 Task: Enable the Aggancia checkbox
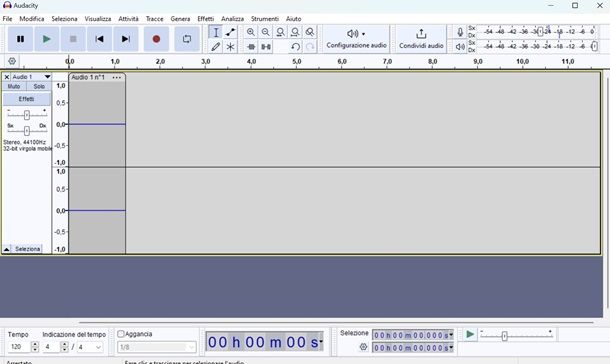click(121, 334)
